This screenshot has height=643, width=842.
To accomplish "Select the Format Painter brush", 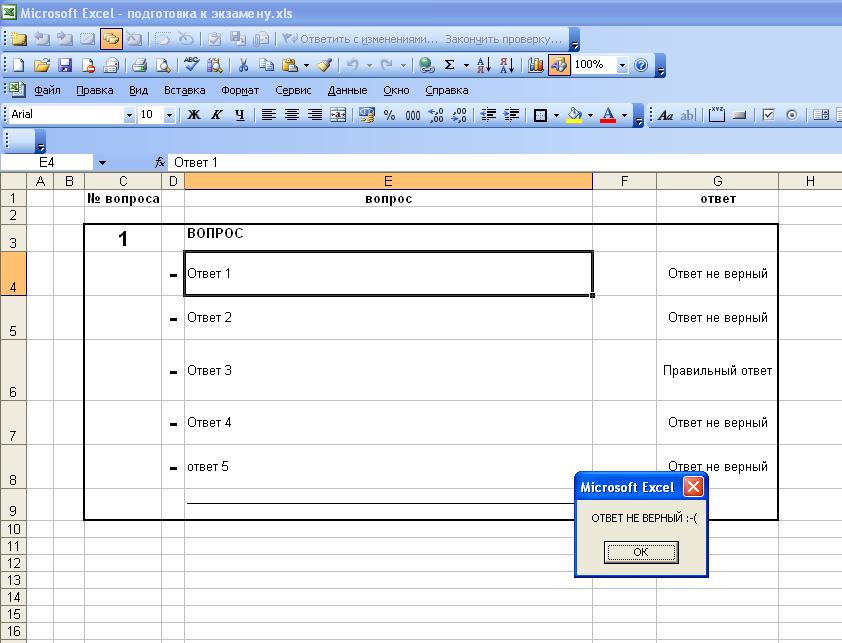I will pos(324,65).
